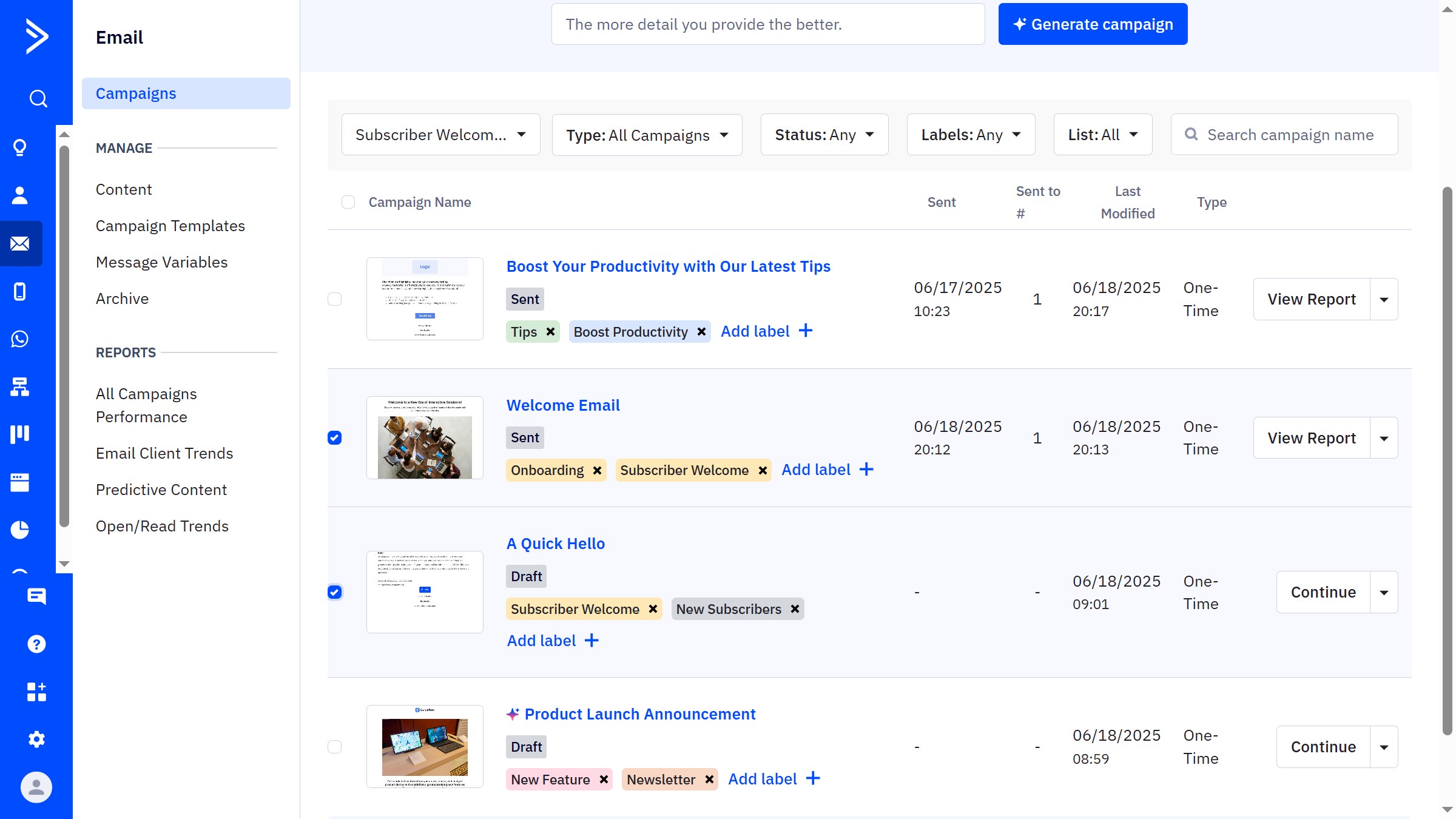The width and height of the screenshot is (1456, 819).
Task: Go to Campaign Templates in Manage menu
Action: point(170,226)
